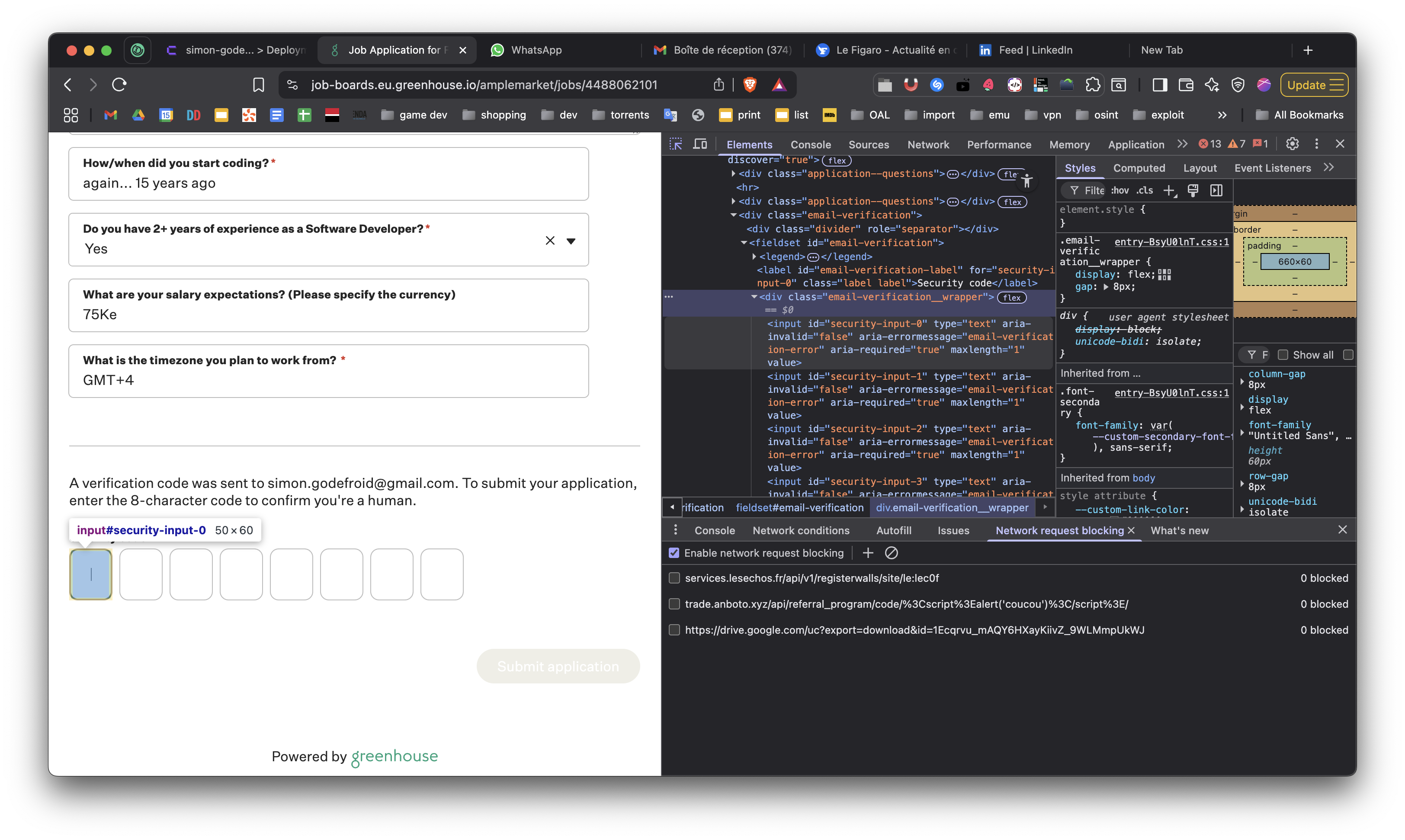Expand the legend element node
The height and width of the screenshot is (840, 1405).
(754, 256)
